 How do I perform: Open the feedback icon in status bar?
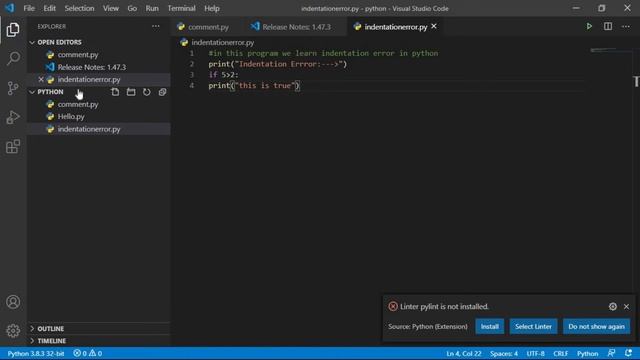tap(611, 353)
